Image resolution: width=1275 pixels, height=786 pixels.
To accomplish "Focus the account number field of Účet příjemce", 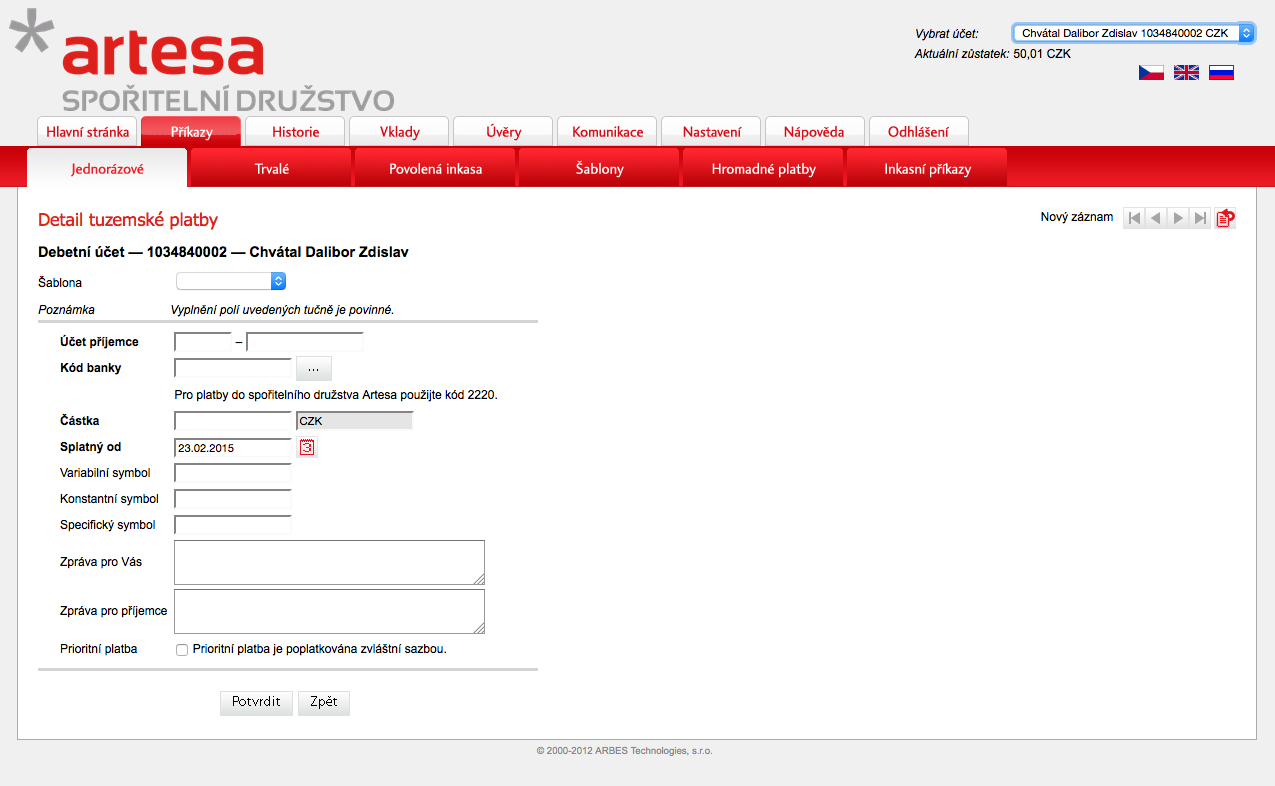I will pyautogui.click(x=305, y=342).
